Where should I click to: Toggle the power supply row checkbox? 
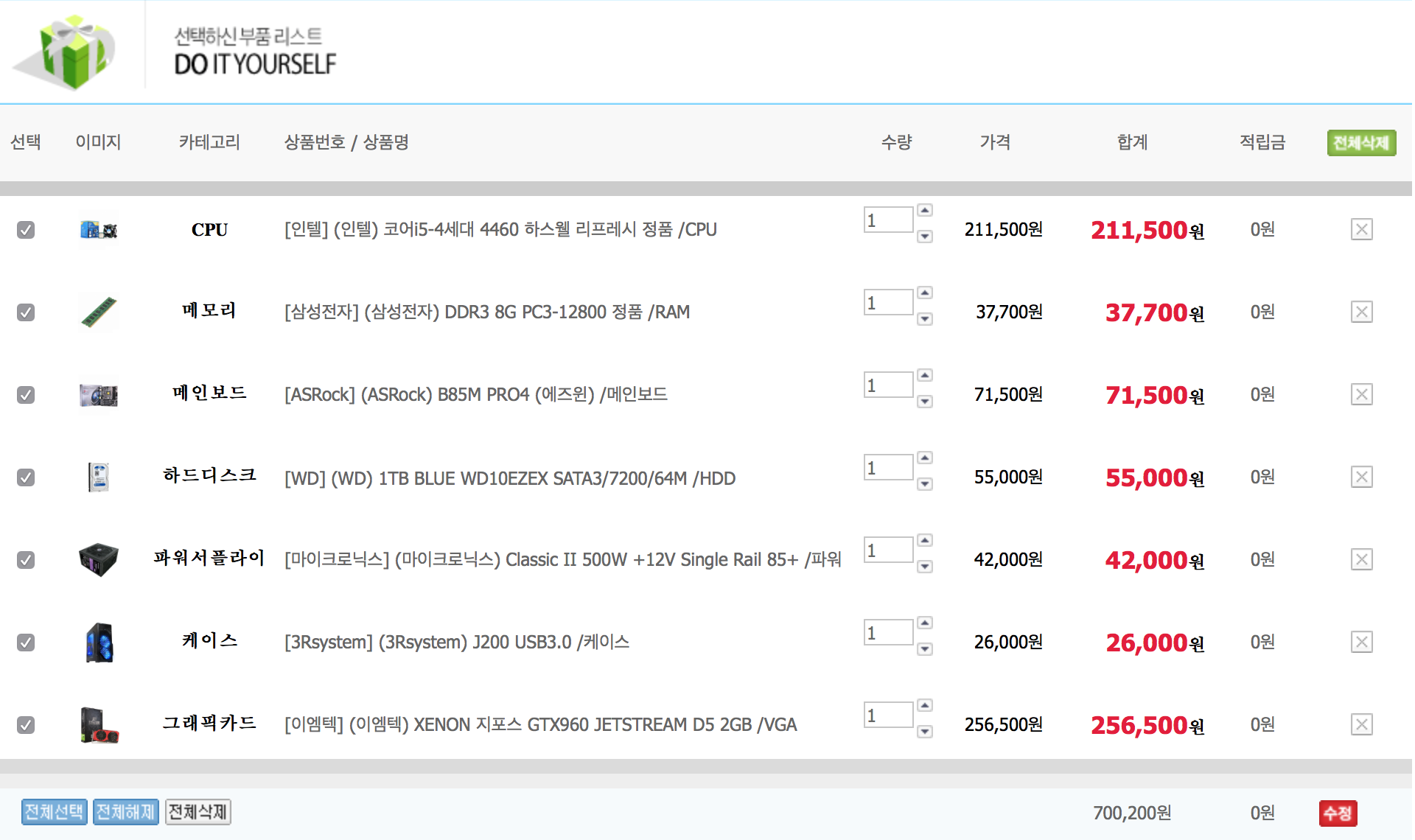click(26, 560)
